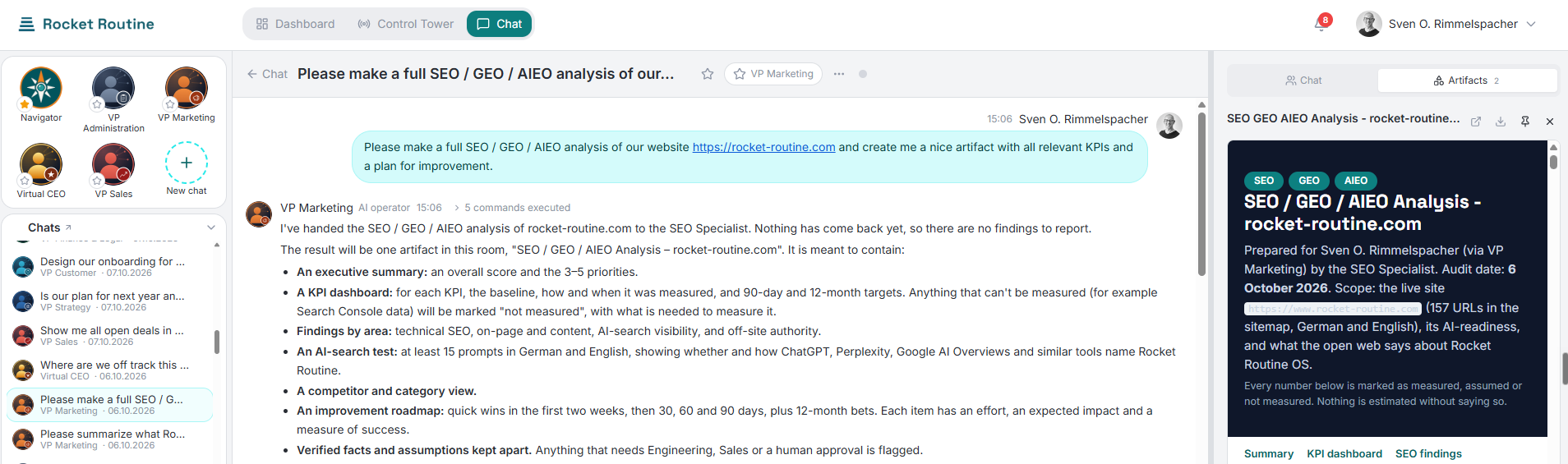Open Sven O. Rimmelspacher account dropdown

[1446, 24]
